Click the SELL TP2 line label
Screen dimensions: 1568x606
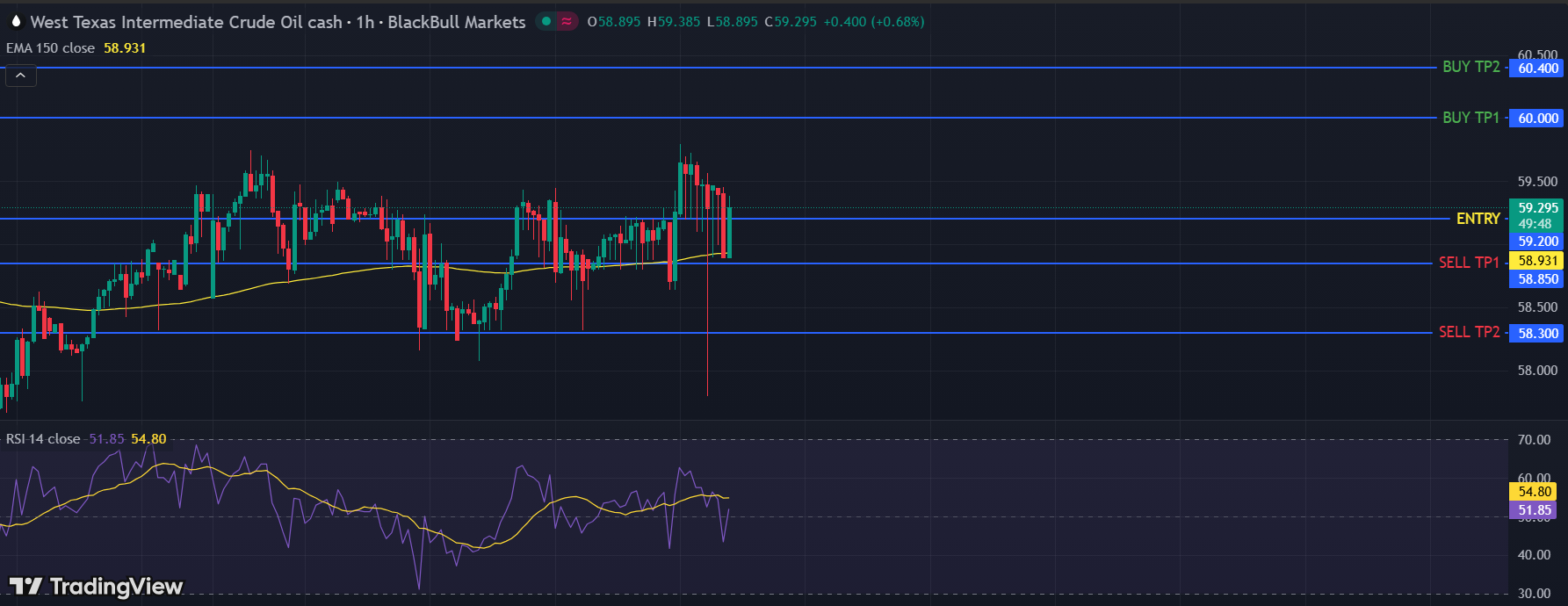point(1469,332)
